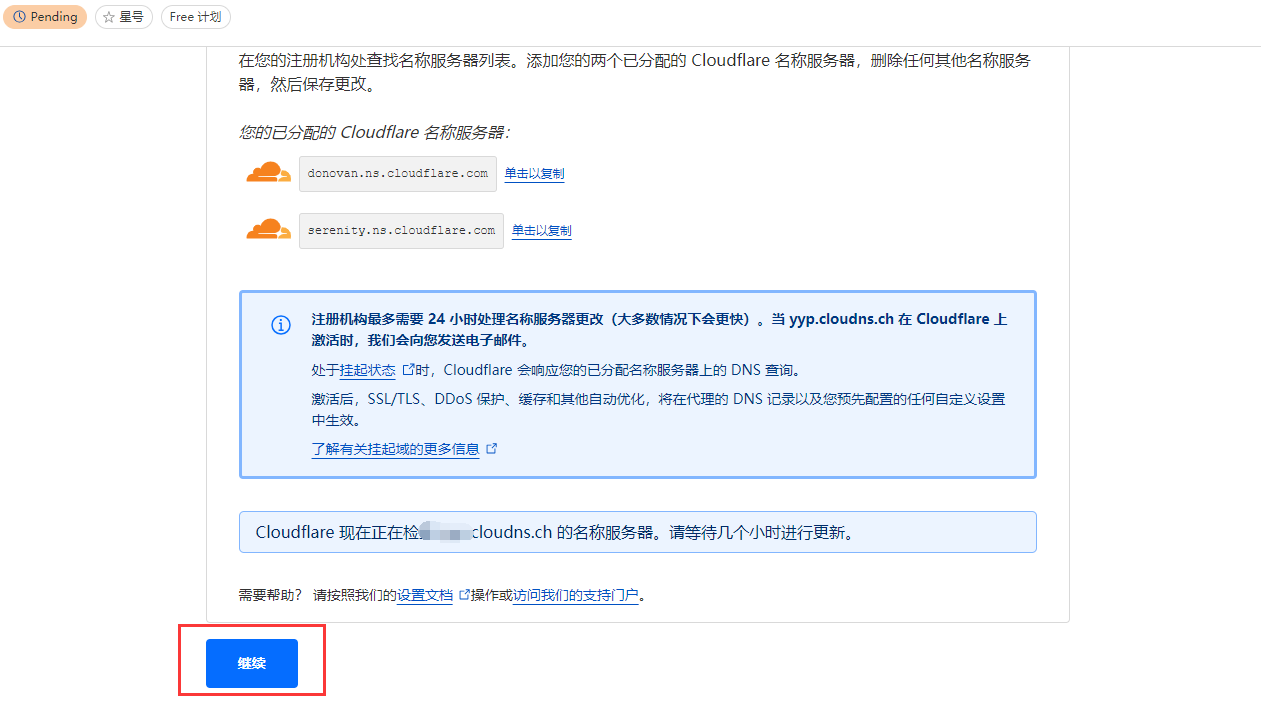The width and height of the screenshot is (1261, 722).
Task: Open the 挂起状态 link
Action: (x=368, y=370)
